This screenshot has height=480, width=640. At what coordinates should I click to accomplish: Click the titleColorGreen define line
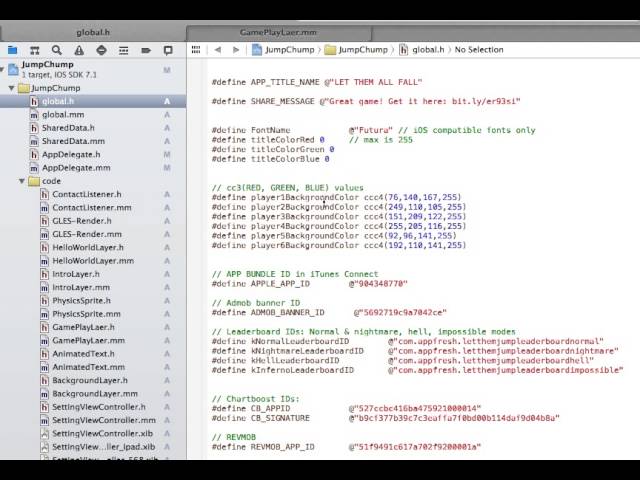tap(273, 149)
